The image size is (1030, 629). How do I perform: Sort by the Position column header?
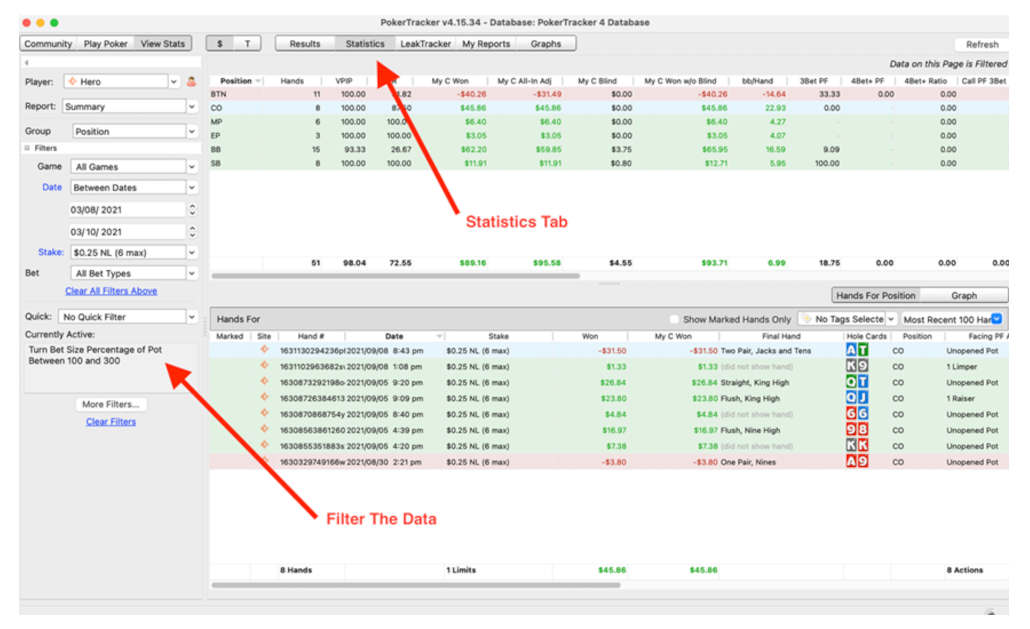tap(236, 81)
